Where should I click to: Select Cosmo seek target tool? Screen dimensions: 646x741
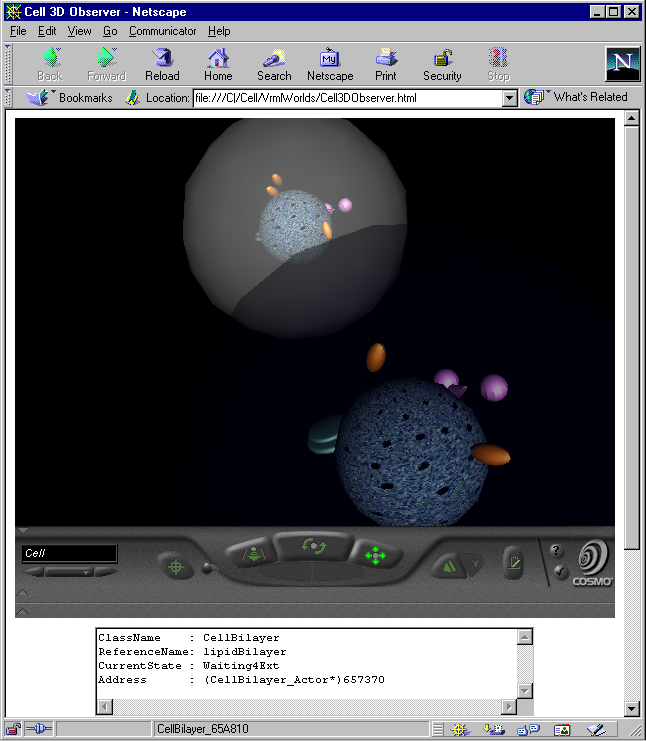(176, 566)
